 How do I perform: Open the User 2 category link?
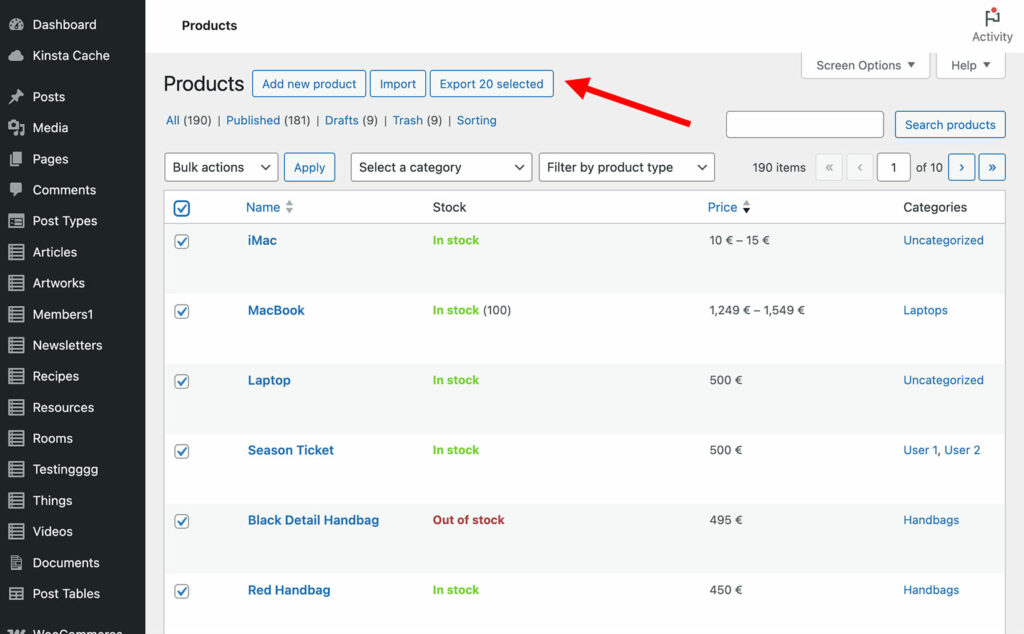click(x=962, y=450)
